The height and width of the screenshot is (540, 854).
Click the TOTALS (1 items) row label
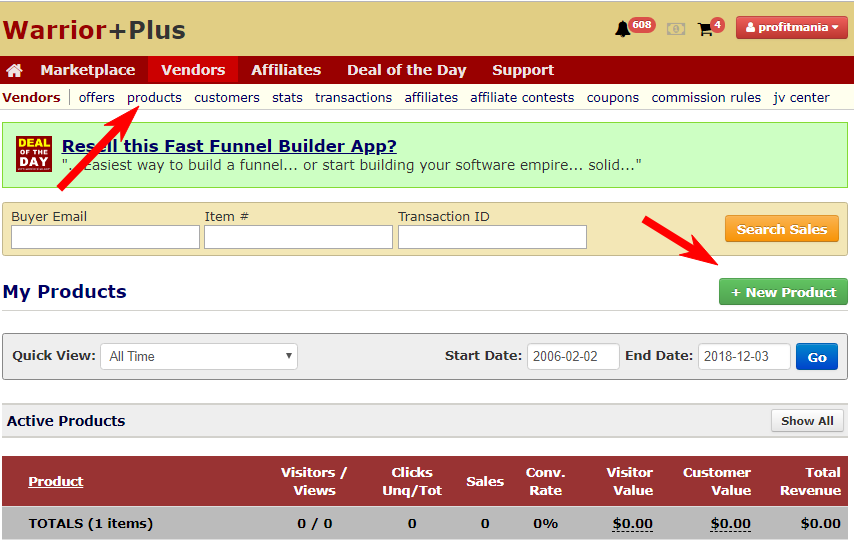click(90, 524)
